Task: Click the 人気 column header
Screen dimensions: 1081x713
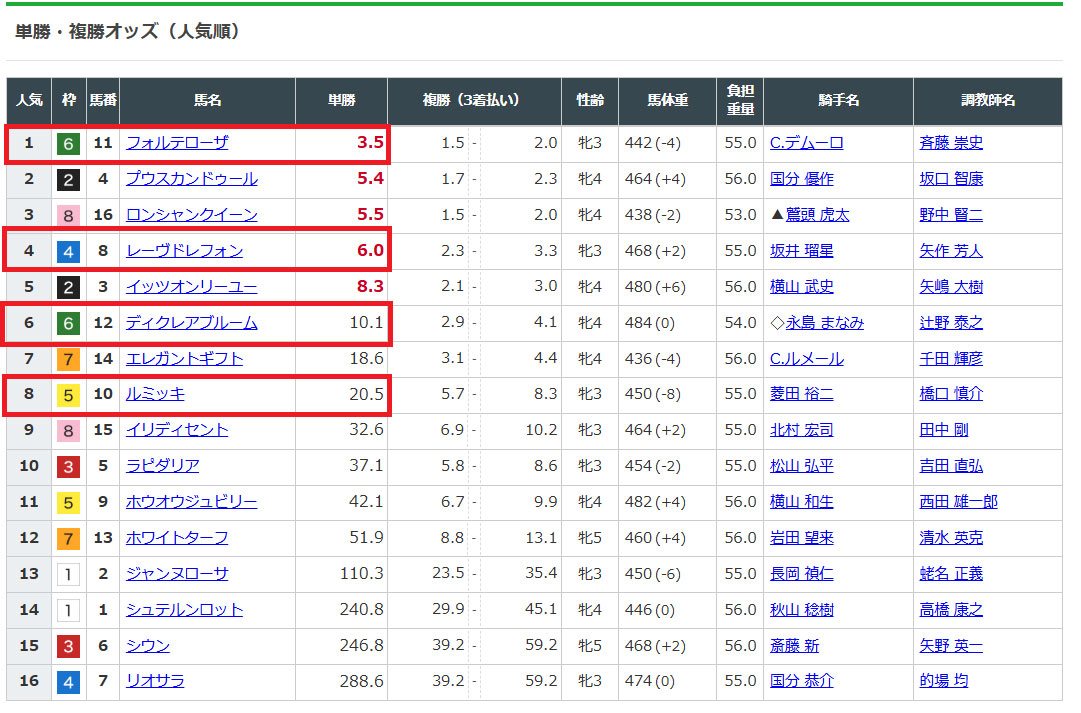Action: pyautogui.click(x=29, y=101)
